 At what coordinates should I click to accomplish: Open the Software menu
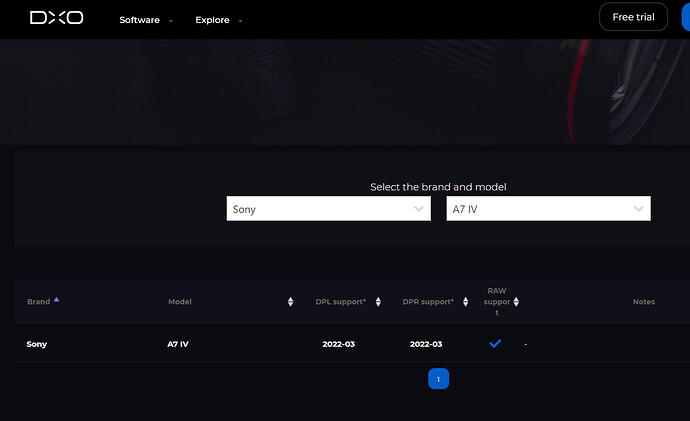(139, 20)
